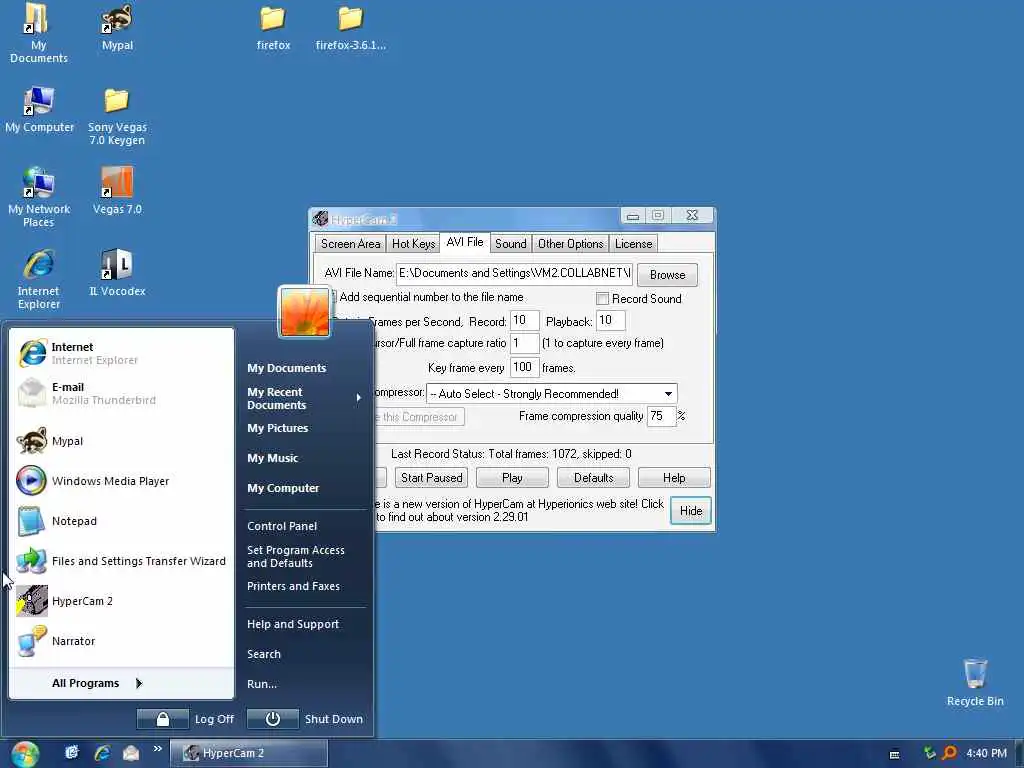Click the Shut Down power button
Screen dimensions: 1024x768
(x=273, y=719)
